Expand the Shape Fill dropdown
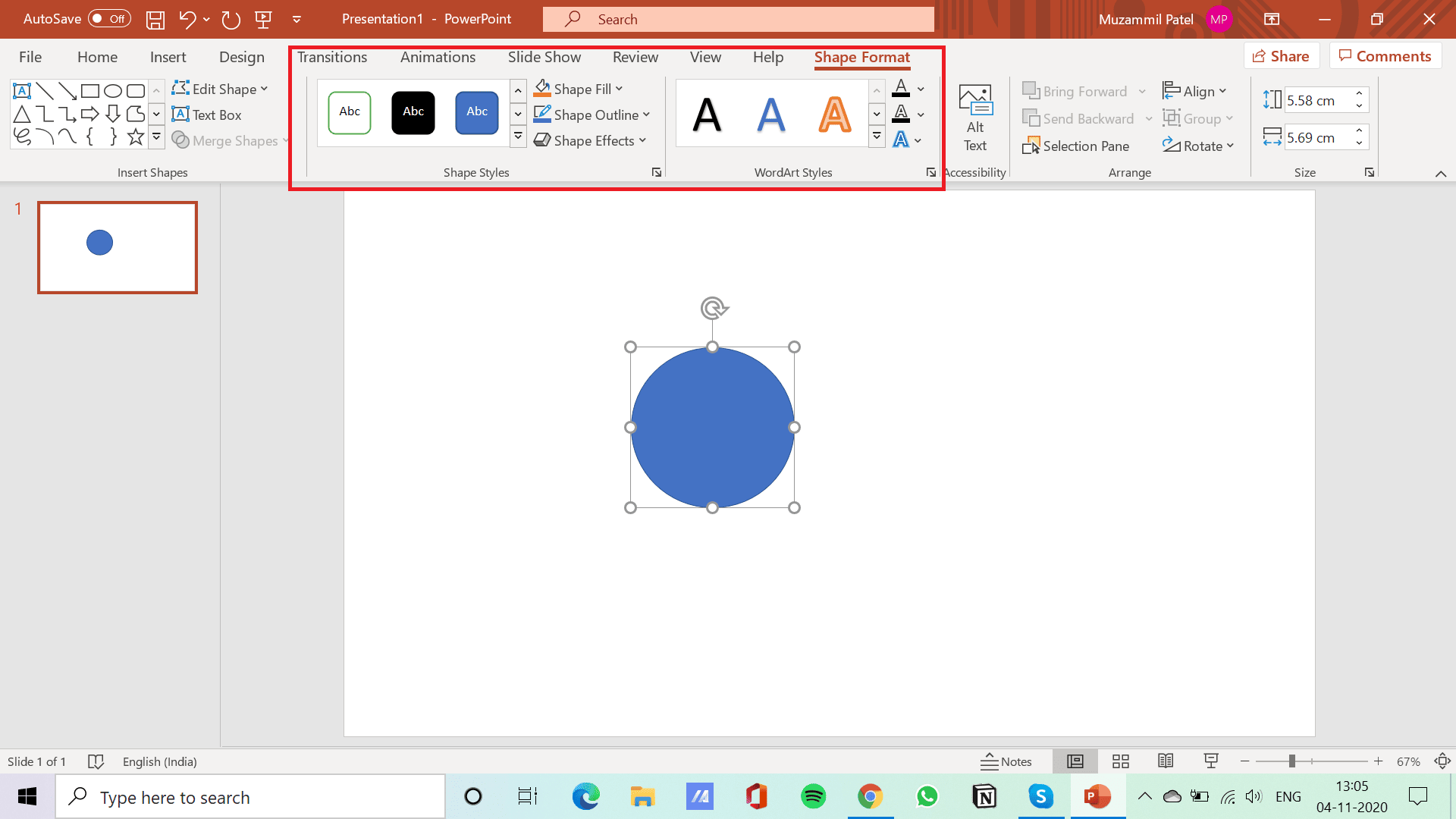 click(620, 89)
